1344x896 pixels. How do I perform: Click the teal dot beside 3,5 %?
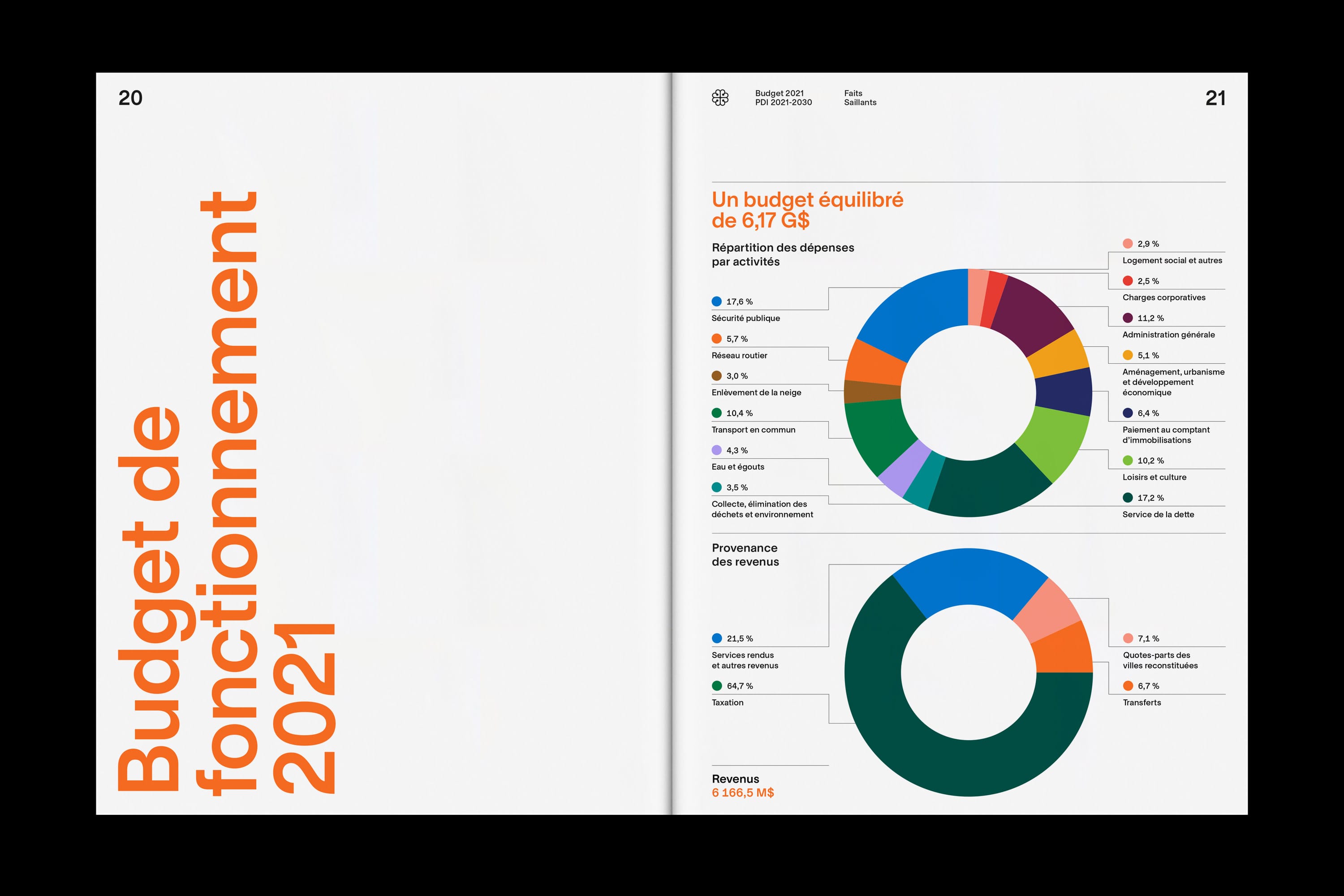point(716,487)
